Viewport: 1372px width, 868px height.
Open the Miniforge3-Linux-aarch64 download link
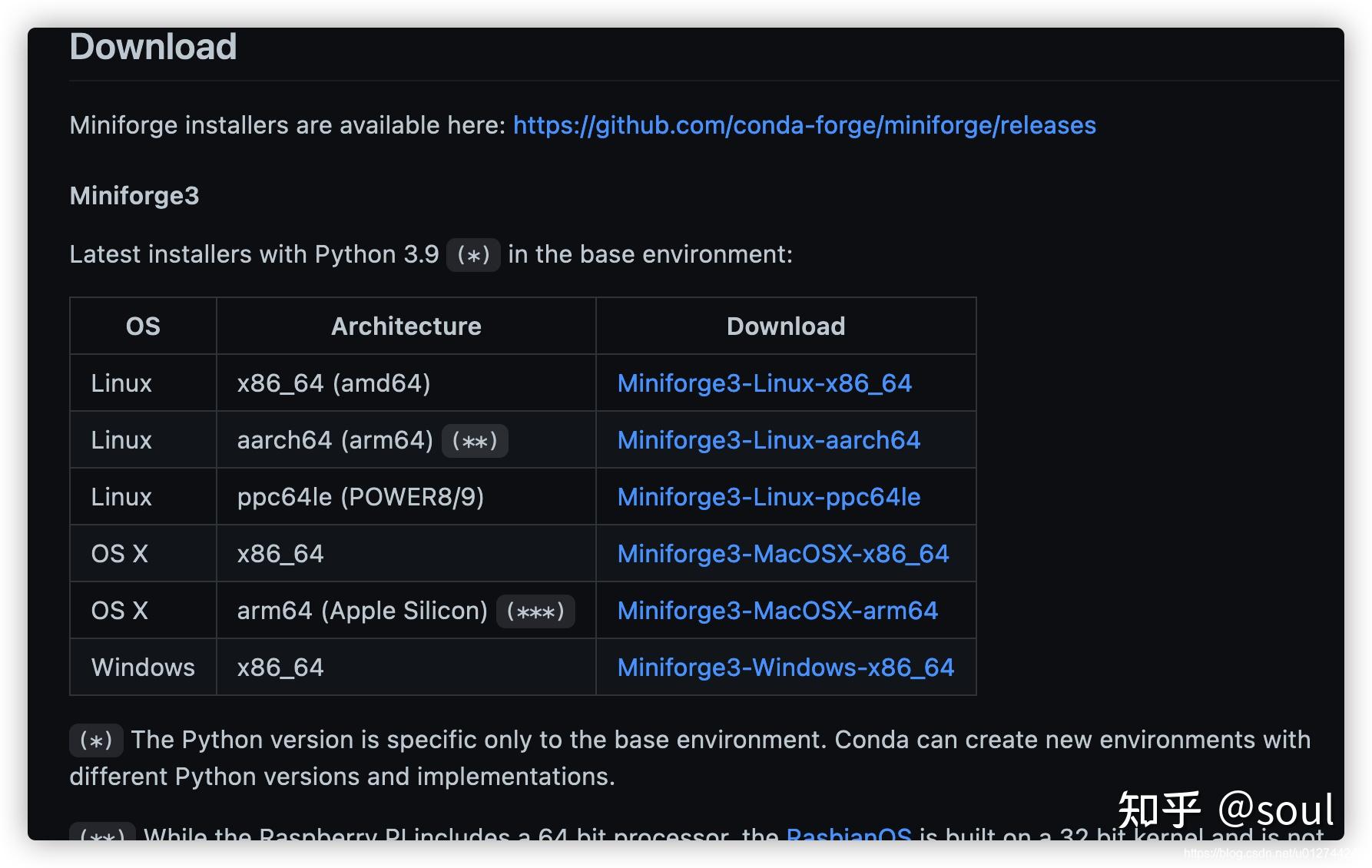pyautogui.click(x=768, y=440)
